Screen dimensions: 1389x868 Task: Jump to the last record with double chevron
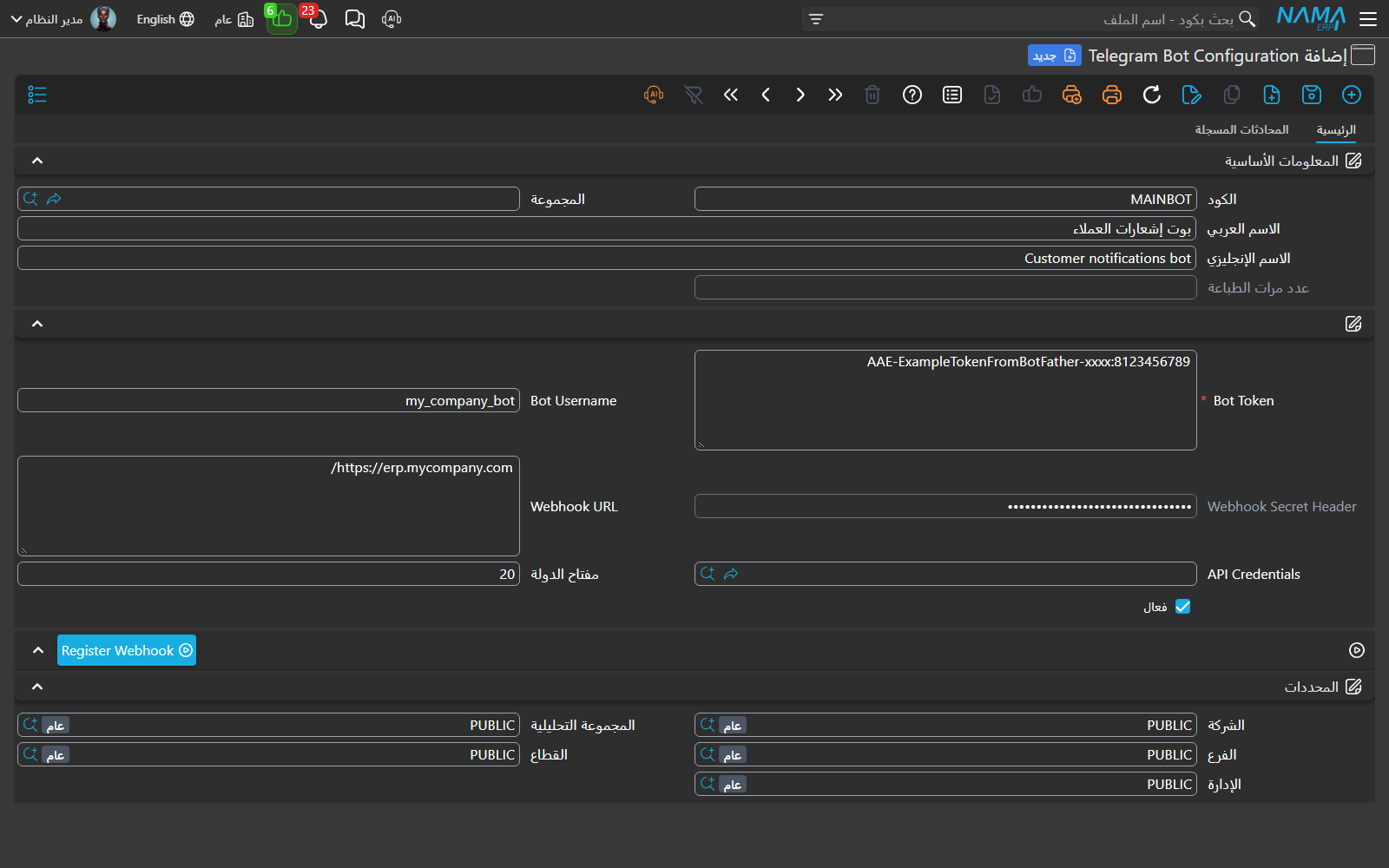click(x=835, y=95)
